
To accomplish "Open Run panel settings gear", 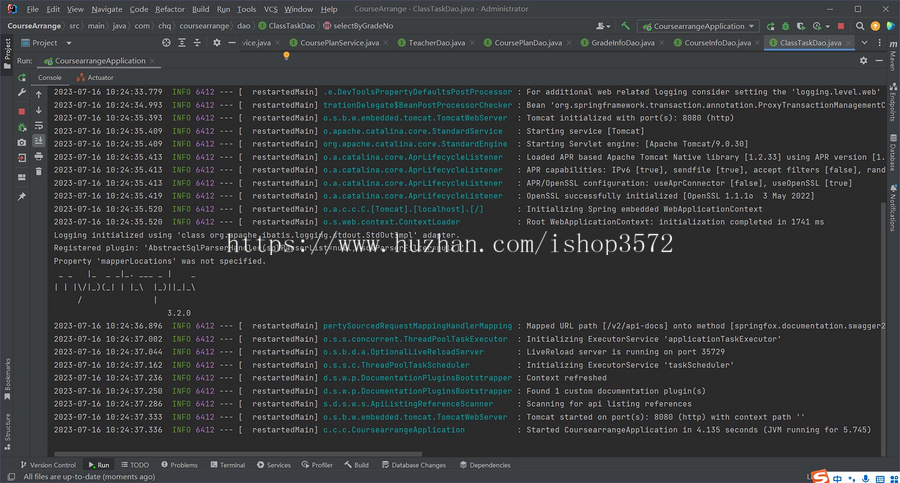I will (x=863, y=60).
